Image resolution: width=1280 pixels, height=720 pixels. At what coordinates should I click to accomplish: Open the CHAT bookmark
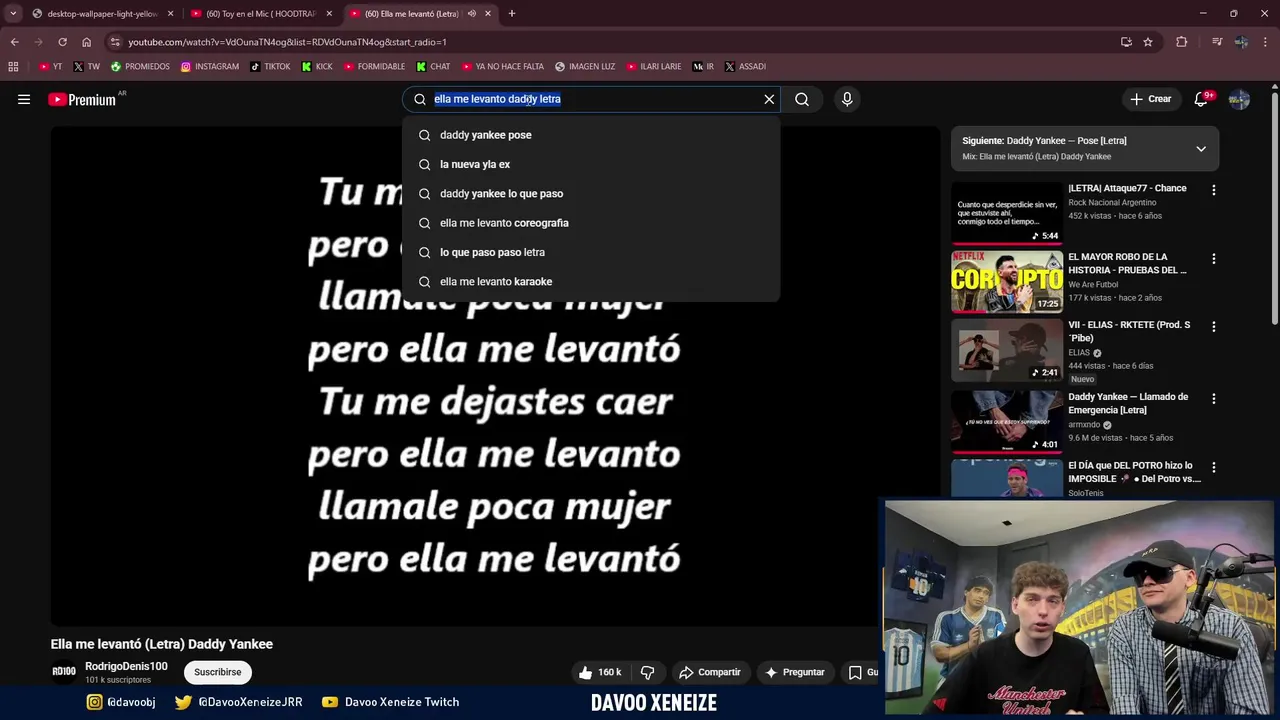click(x=433, y=67)
